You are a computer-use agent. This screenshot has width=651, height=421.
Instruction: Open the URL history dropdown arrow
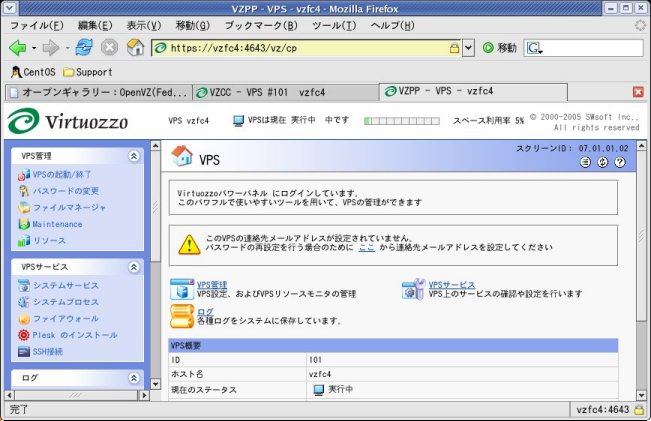468,48
